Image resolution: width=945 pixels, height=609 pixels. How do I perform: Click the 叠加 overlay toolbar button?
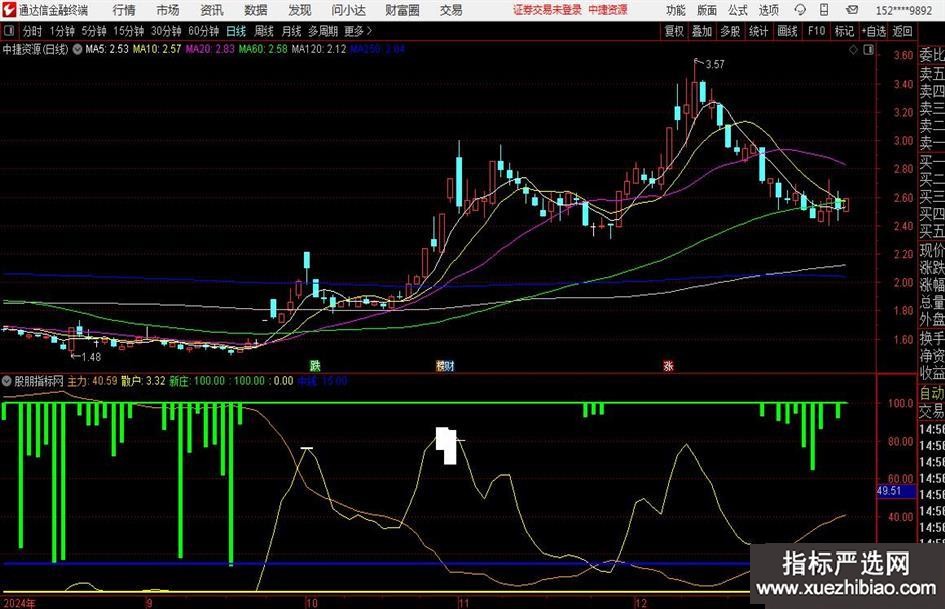pyautogui.click(x=702, y=31)
